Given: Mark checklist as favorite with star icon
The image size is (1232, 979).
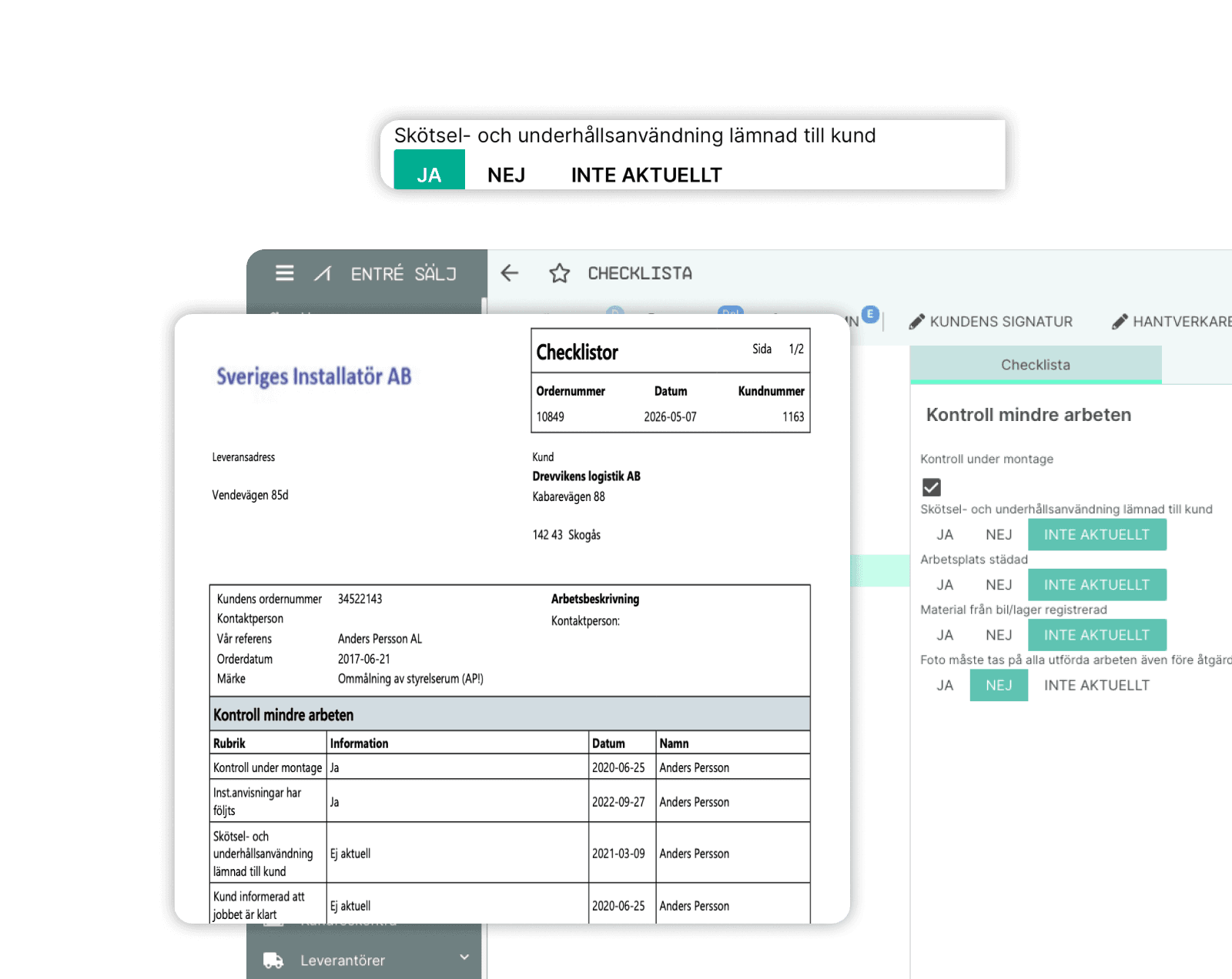Looking at the screenshot, I should pyautogui.click(x=560, y=273).
